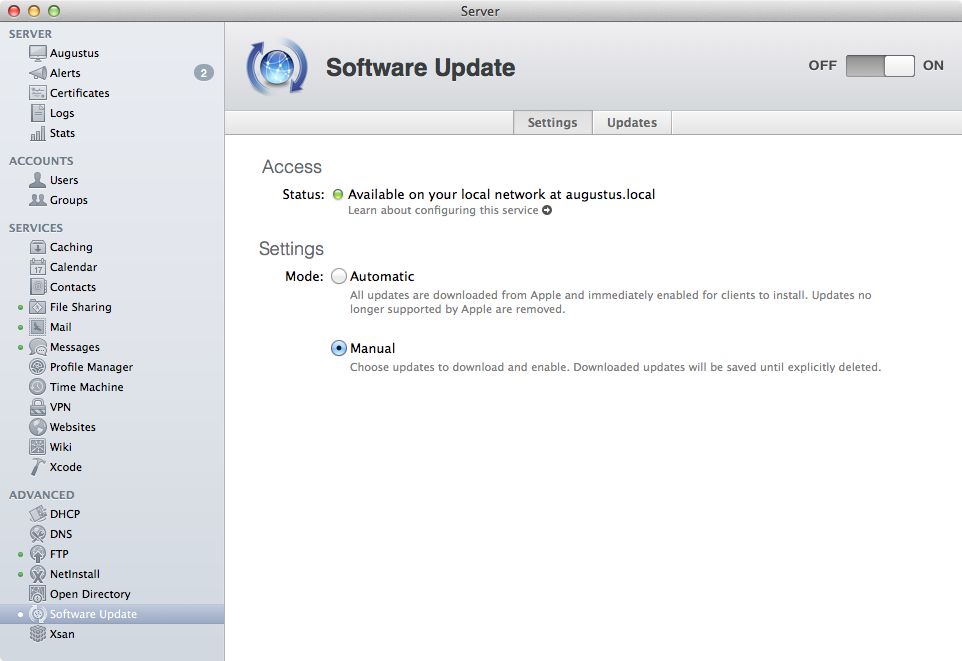Select the VPN padlock icon
The height and width of the screenshot is (661, 962).
click(37, 407)
